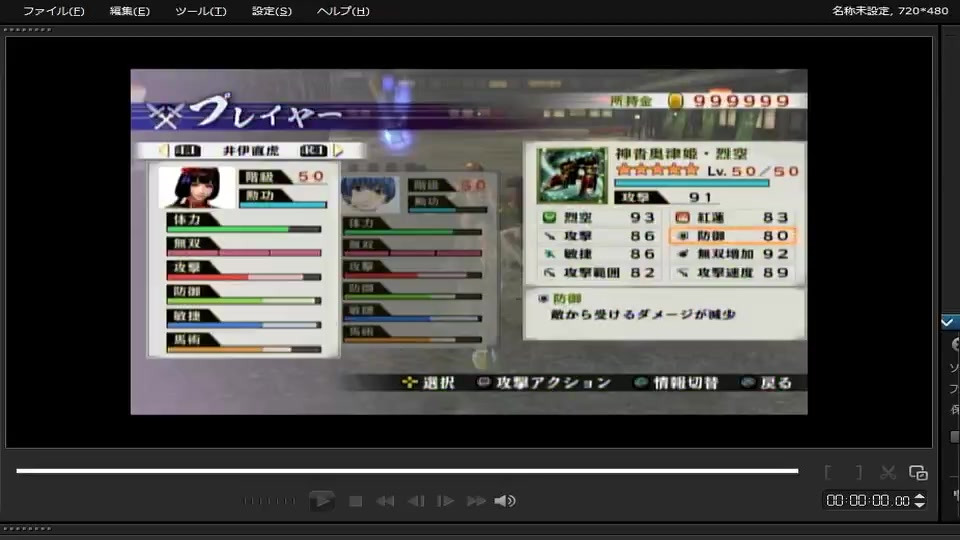This screenshot has height=540, width=960.
Task: Click the game video preview frame
Action: tap(469, 242)
